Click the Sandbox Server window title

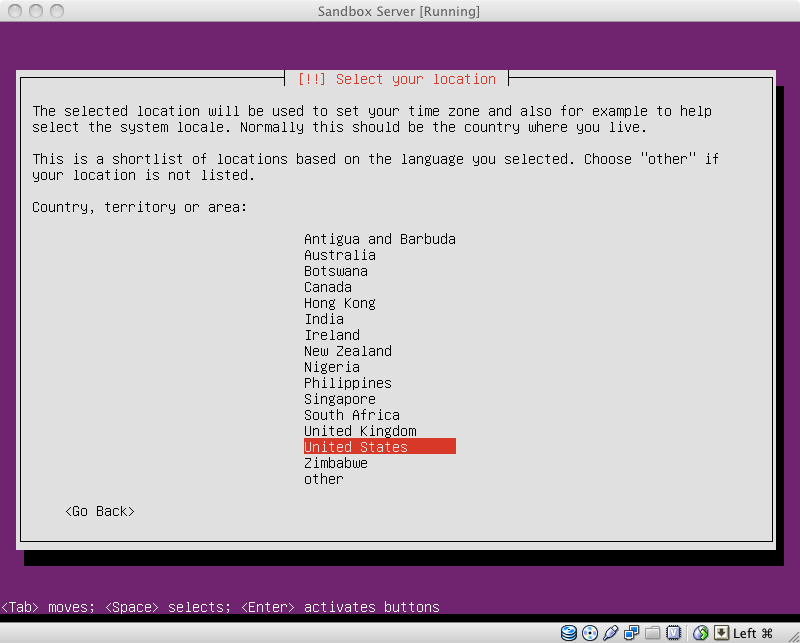coord(399,11)
